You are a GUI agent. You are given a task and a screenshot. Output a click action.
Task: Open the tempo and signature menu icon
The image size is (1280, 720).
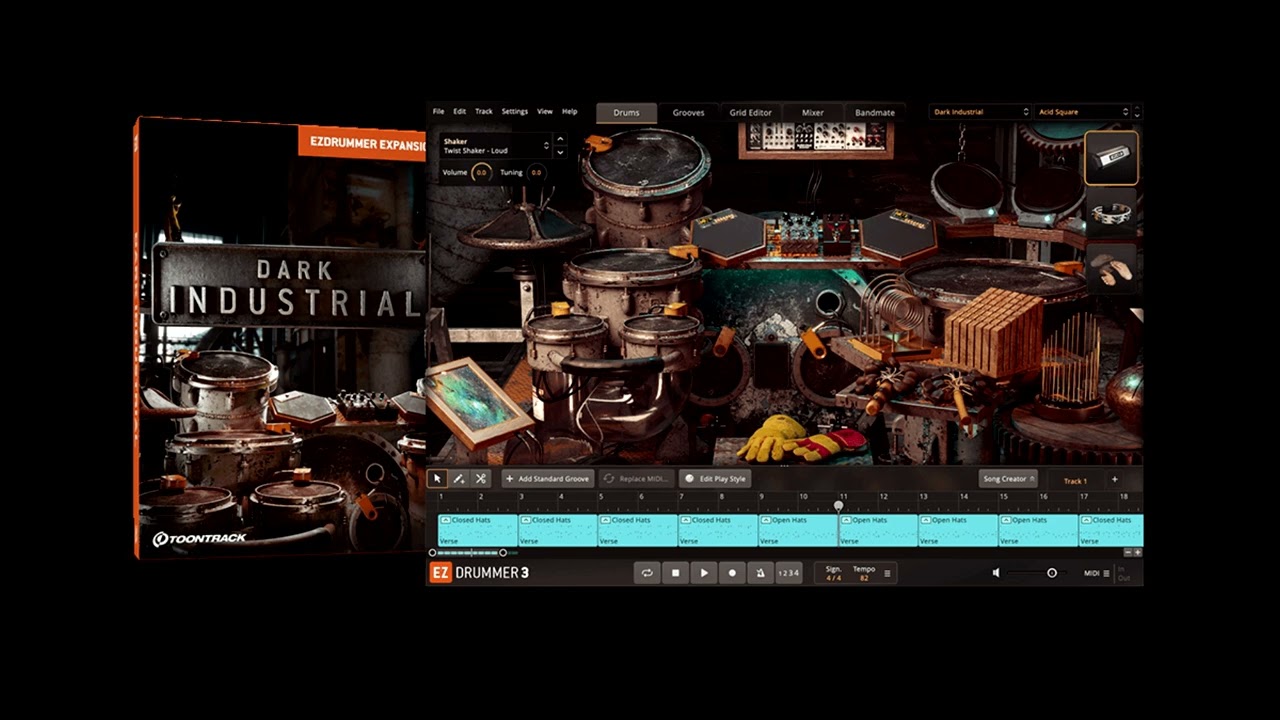(x=887, y=573)
